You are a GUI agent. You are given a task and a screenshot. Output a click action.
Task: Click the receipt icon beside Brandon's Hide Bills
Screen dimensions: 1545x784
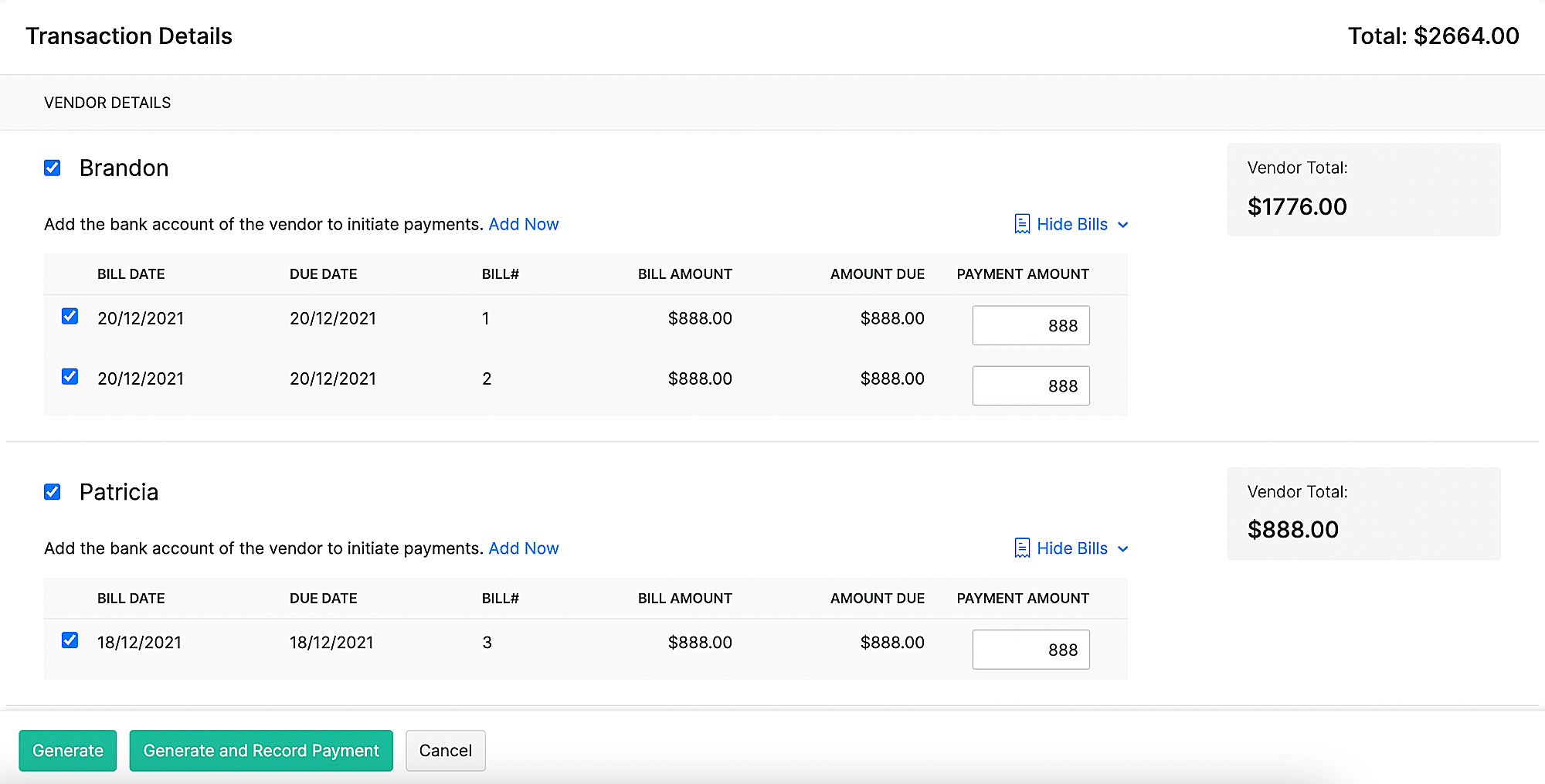tap(1022, 224)
